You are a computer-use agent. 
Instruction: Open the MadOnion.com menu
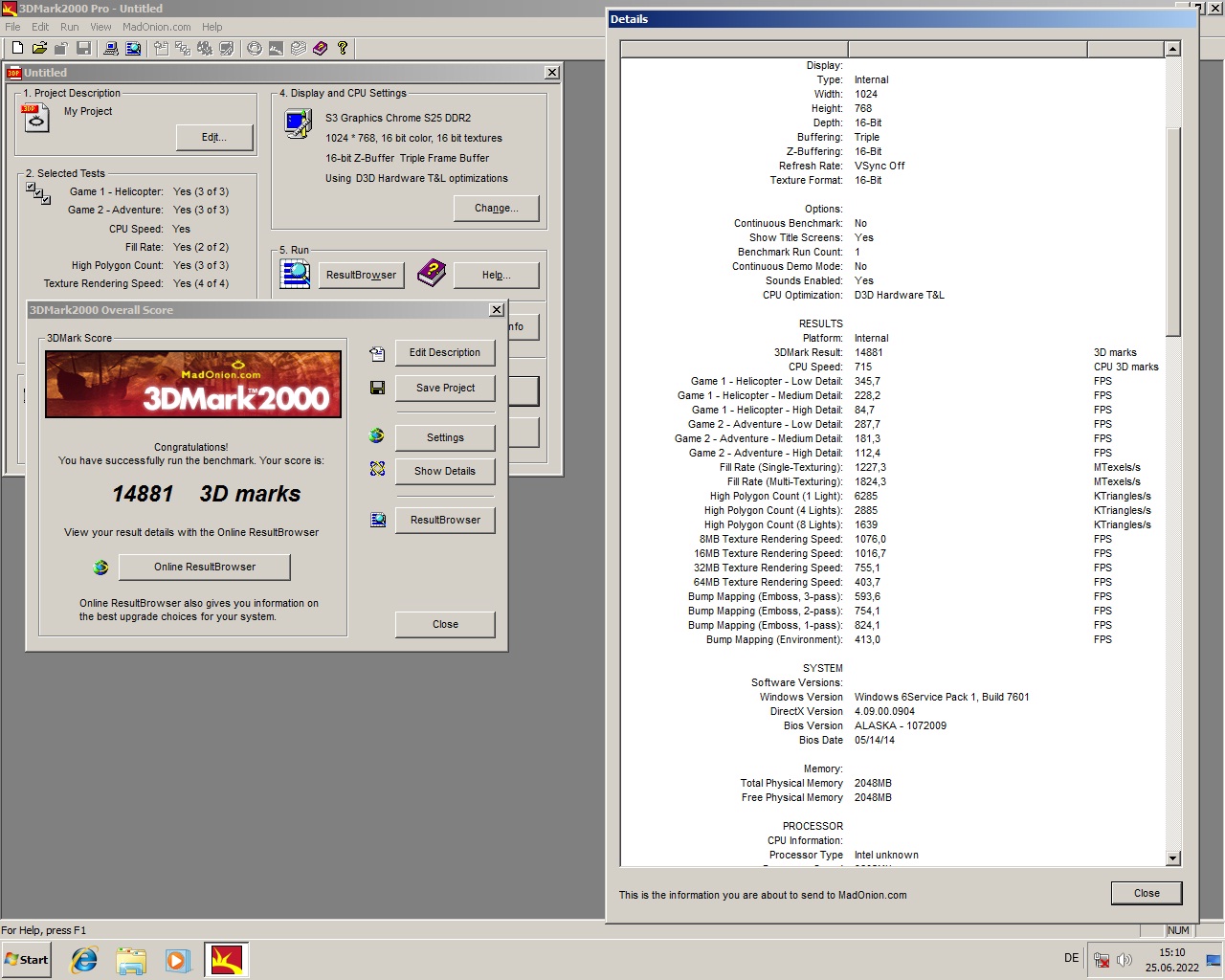coord(156,27)
